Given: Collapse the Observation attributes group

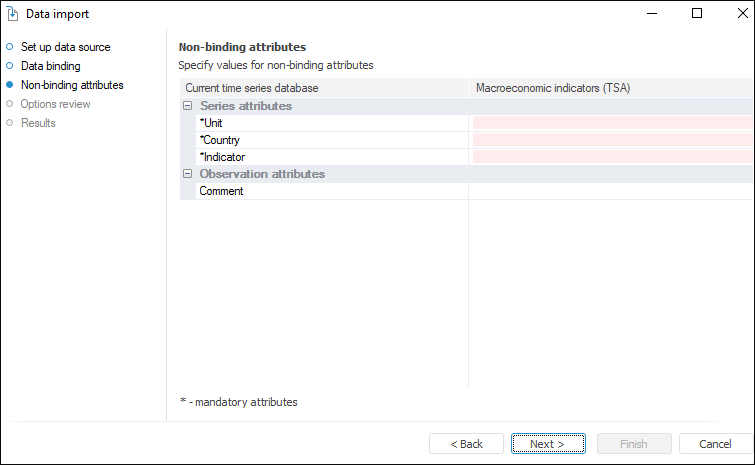Looking at the screenshot, I should pyautogui.click(x=187, y=174).
